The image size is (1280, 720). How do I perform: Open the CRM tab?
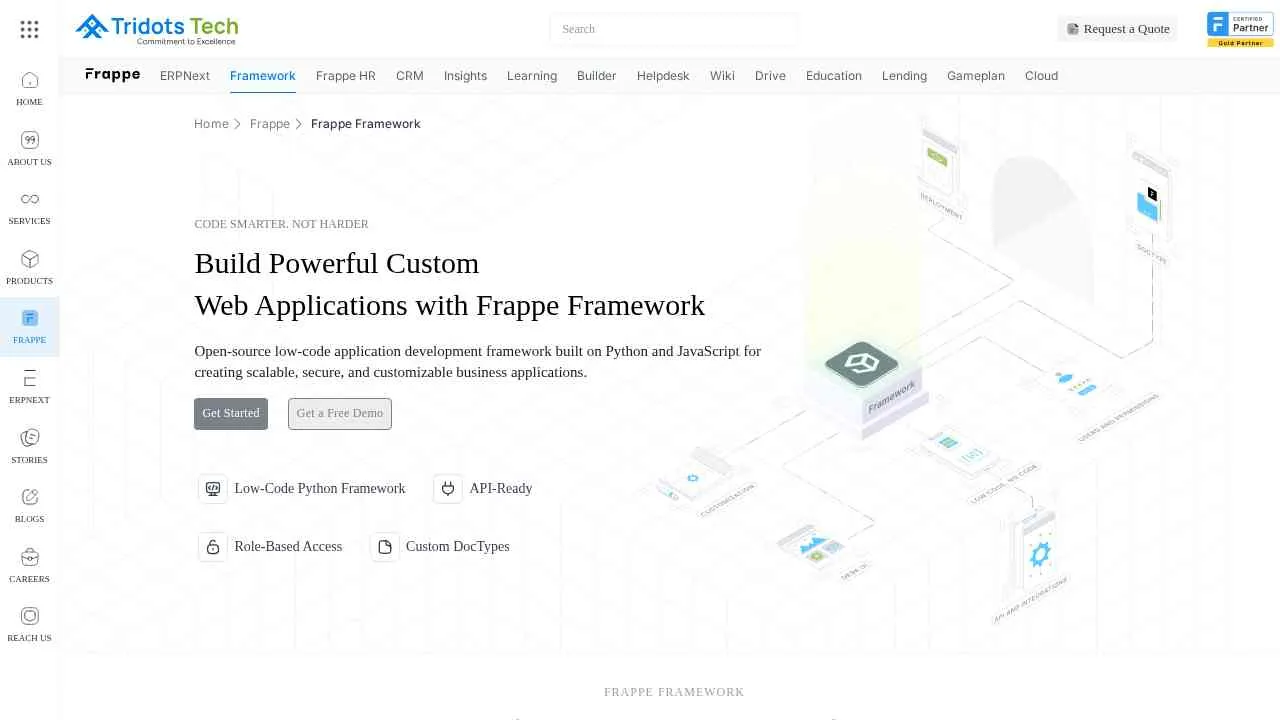pyautogui.click(x=410, y=76)
